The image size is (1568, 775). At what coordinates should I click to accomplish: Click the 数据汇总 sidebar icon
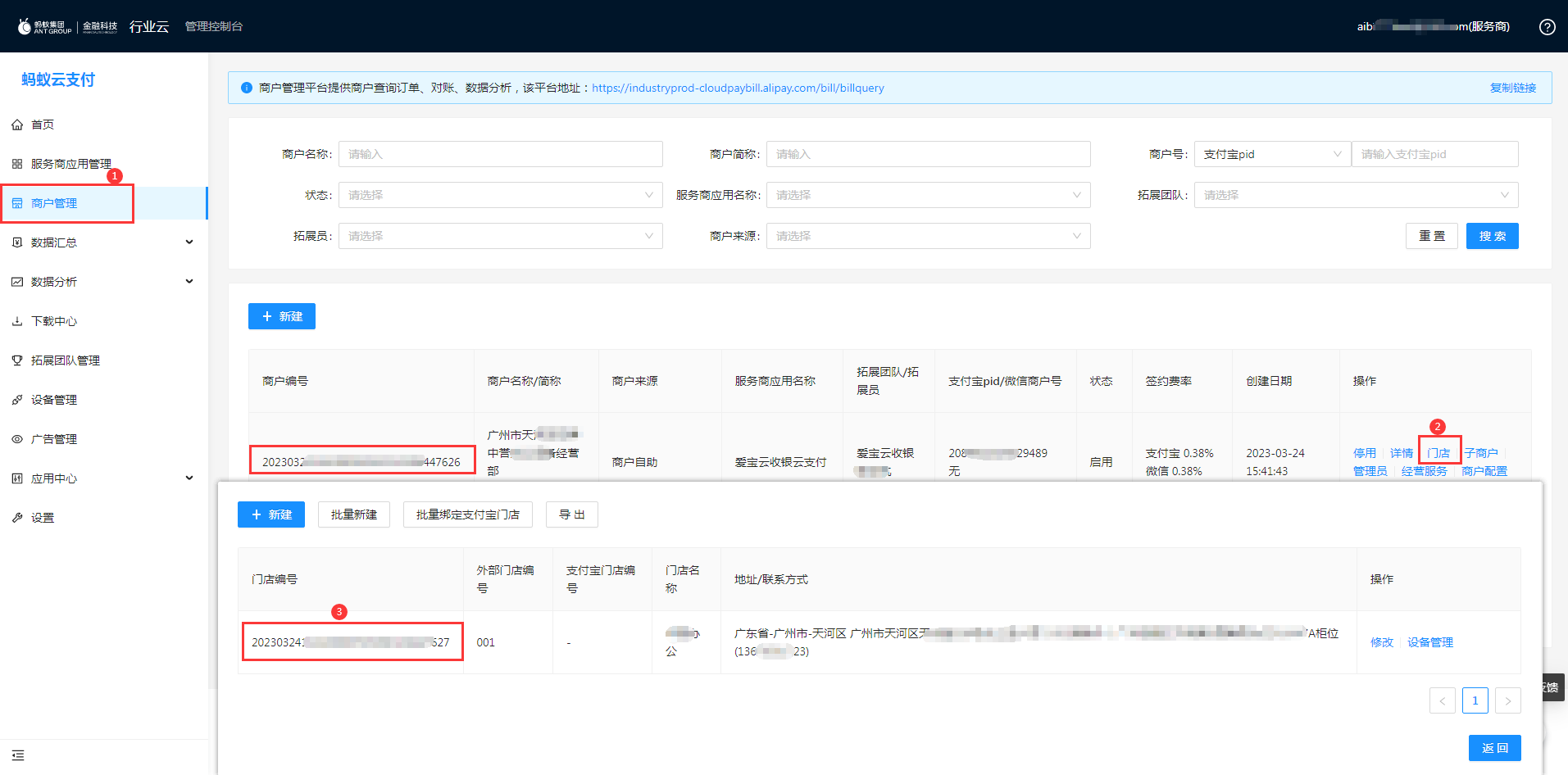[17, 242]
